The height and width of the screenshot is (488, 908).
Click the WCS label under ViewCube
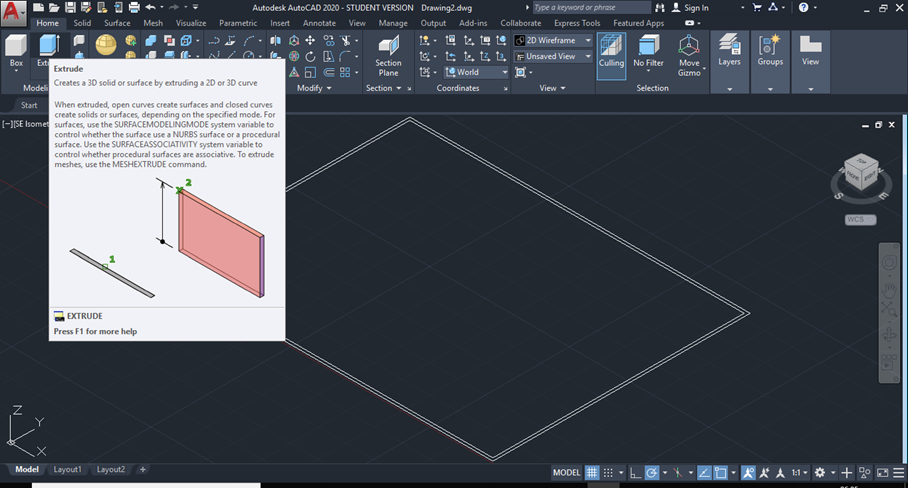(x=860, y=219)
